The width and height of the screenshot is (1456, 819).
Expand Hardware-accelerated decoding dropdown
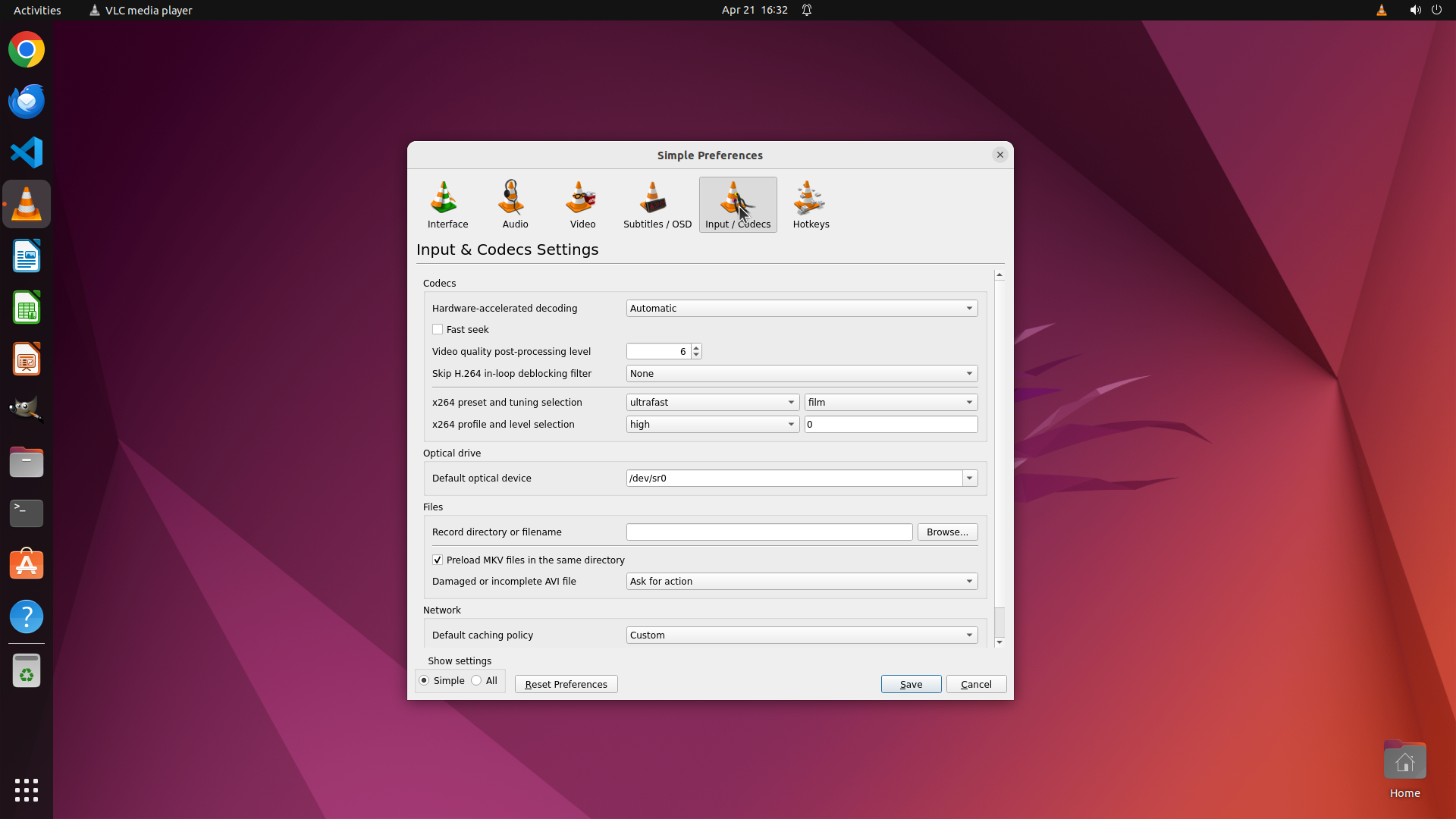[802, 308]
